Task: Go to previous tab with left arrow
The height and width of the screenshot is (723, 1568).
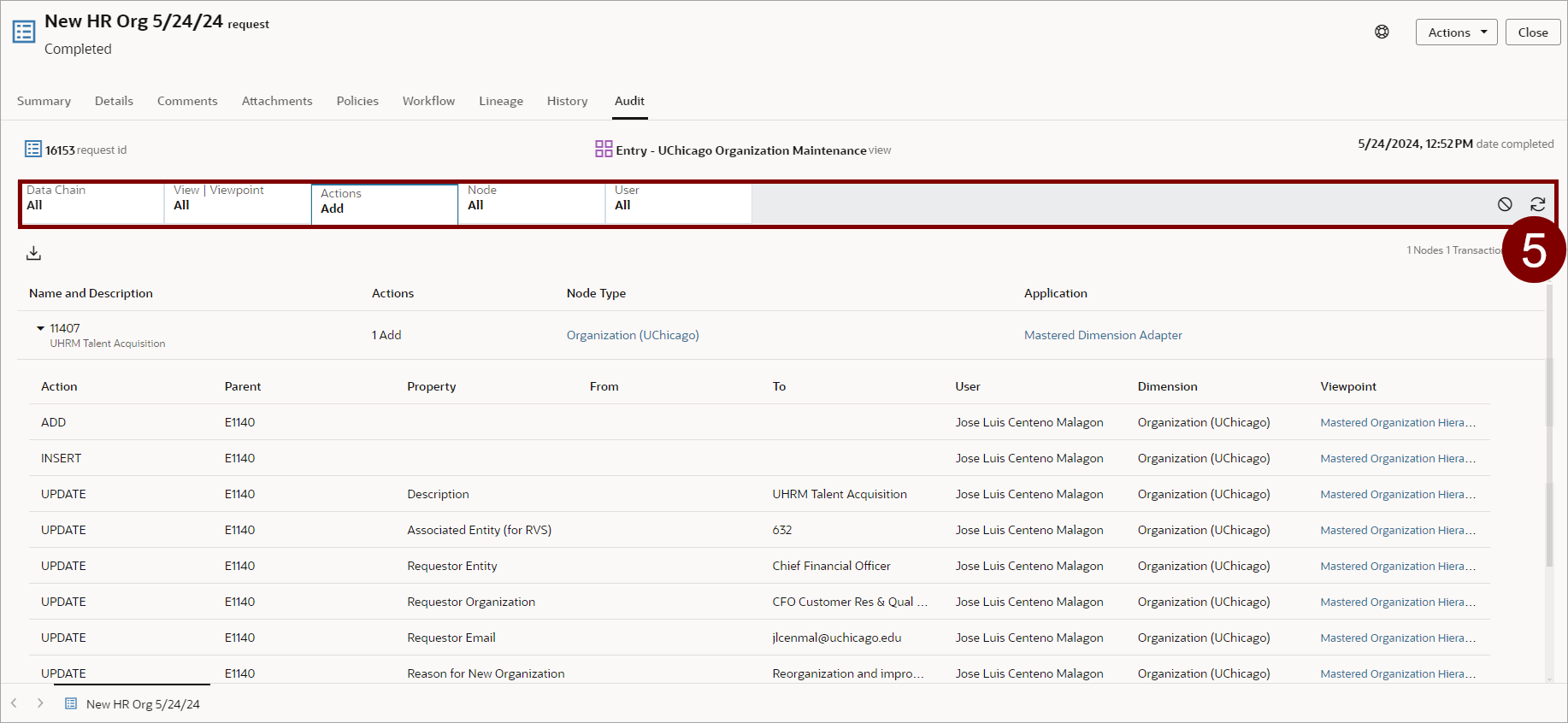Action: (14, 703)
